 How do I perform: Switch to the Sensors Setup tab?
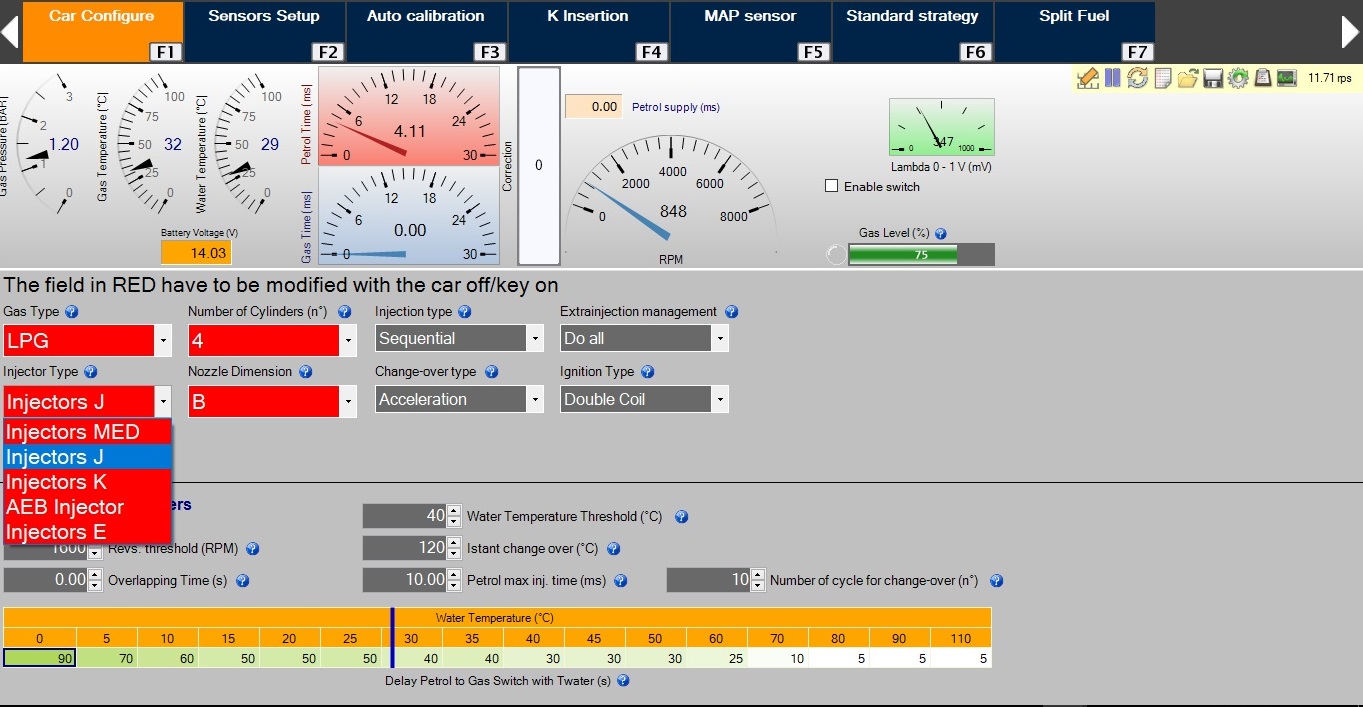[264, 17]
